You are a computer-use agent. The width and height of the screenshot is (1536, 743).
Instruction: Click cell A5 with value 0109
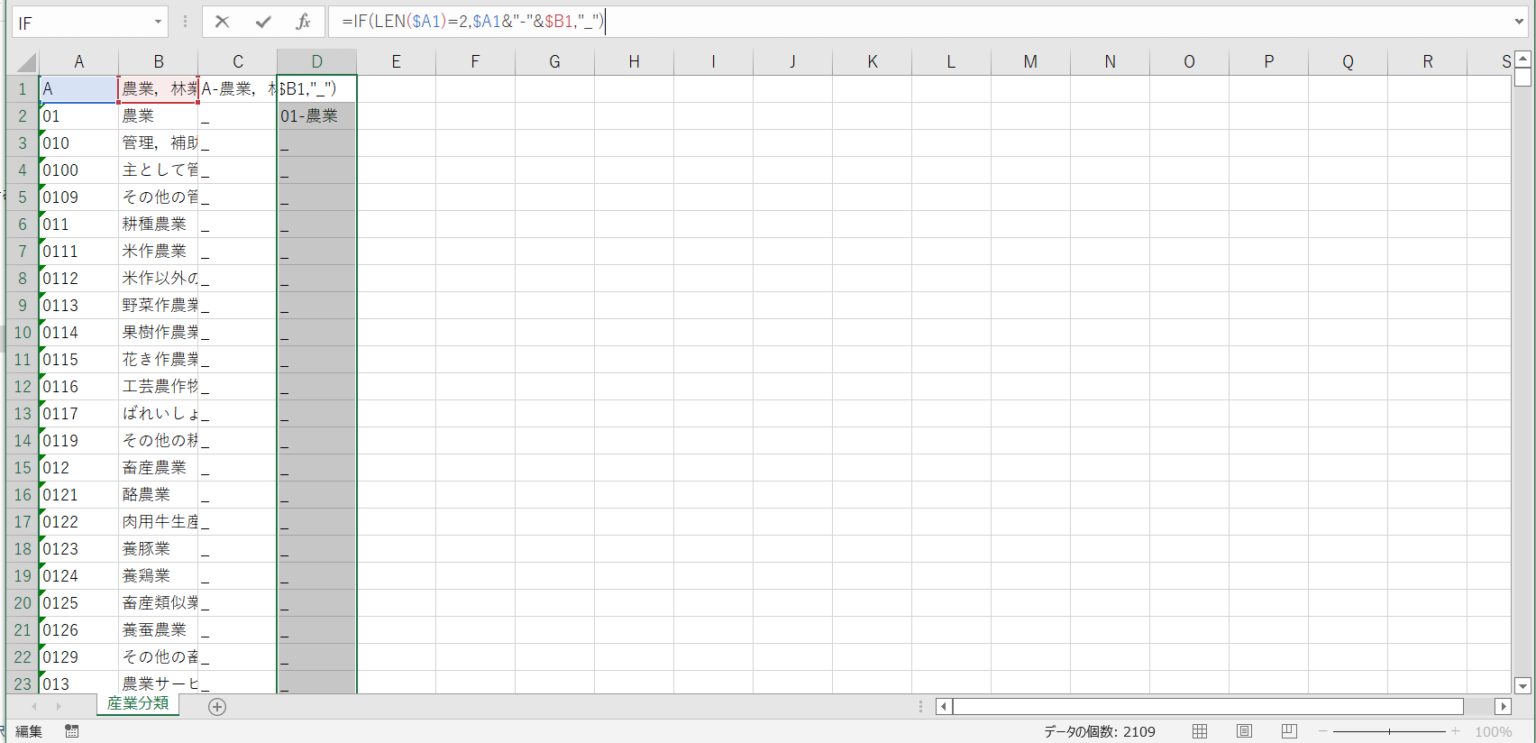pyautogui.click(x=79, y=197)
